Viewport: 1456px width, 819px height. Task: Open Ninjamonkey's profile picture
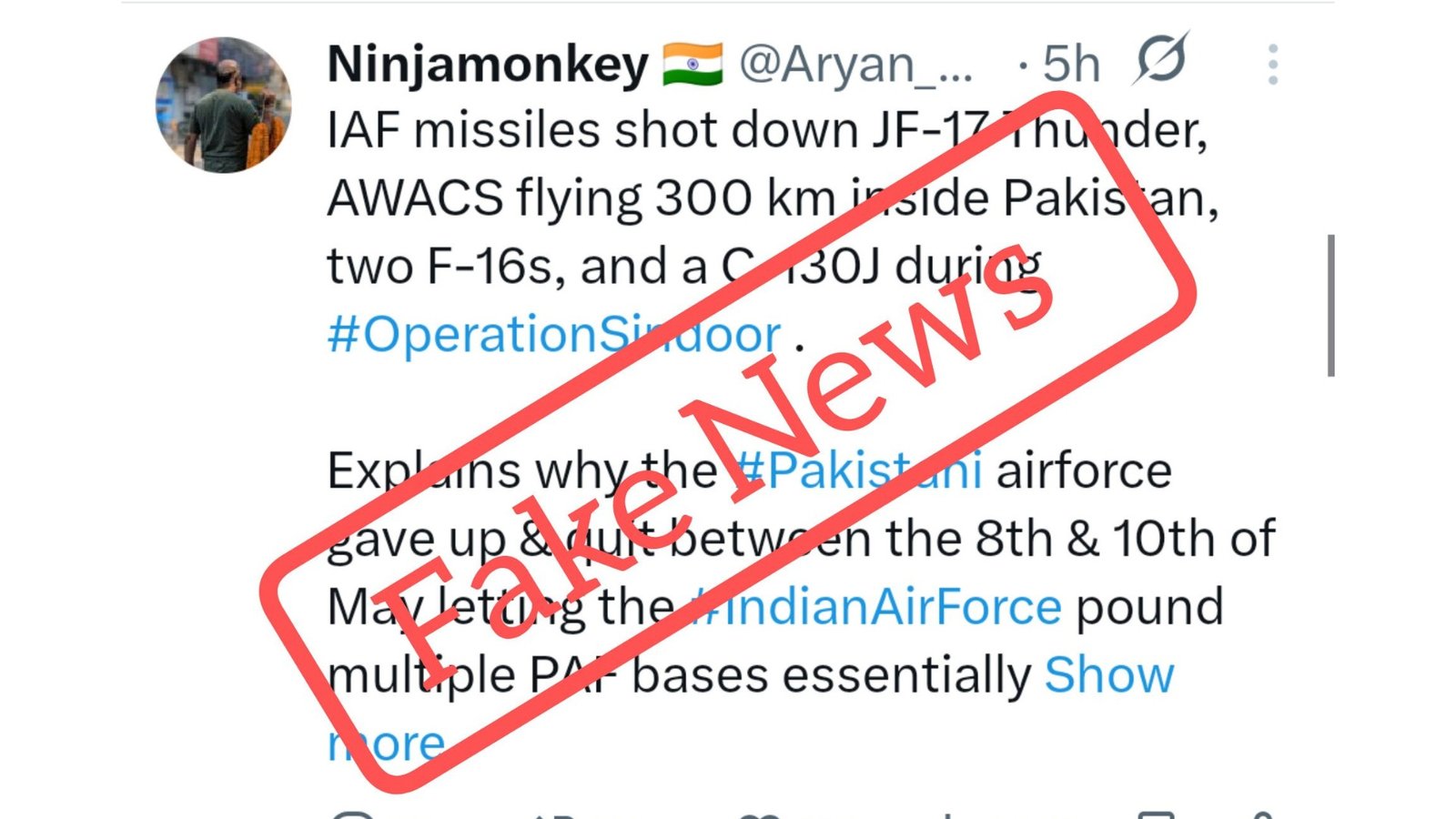point(224,105)
